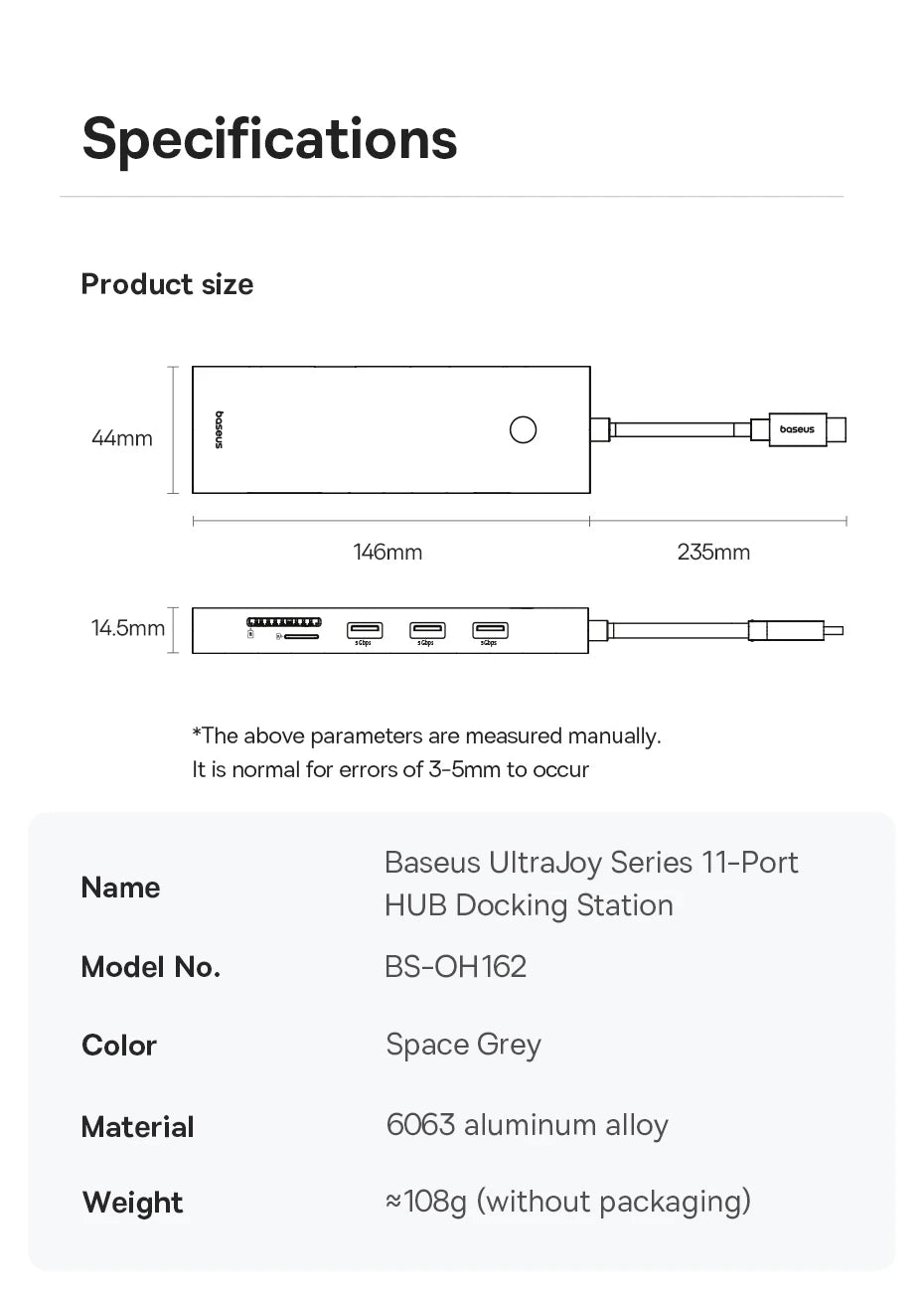
Task: Click the Specifications heading
Action: point(270,138)
